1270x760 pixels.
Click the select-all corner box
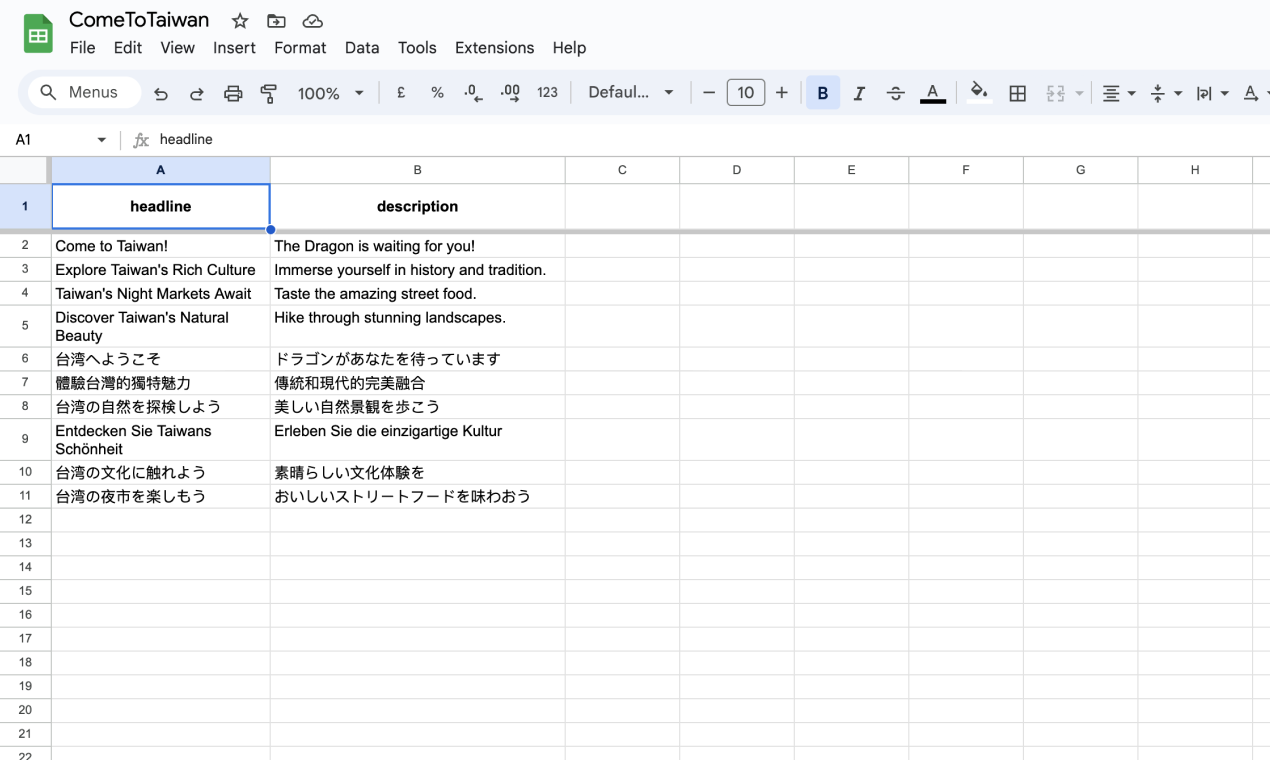point(25,170)
